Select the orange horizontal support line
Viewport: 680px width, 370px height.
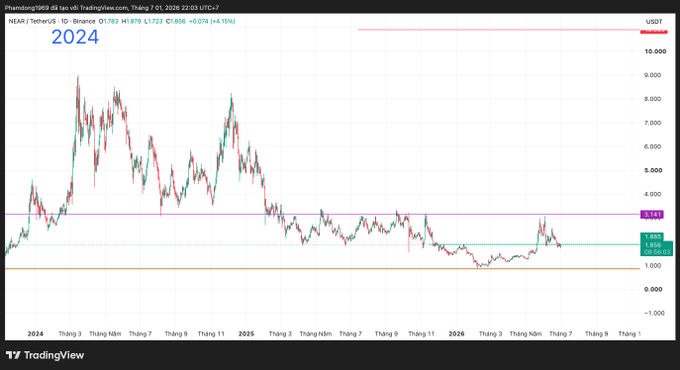(x=322, y=268)
